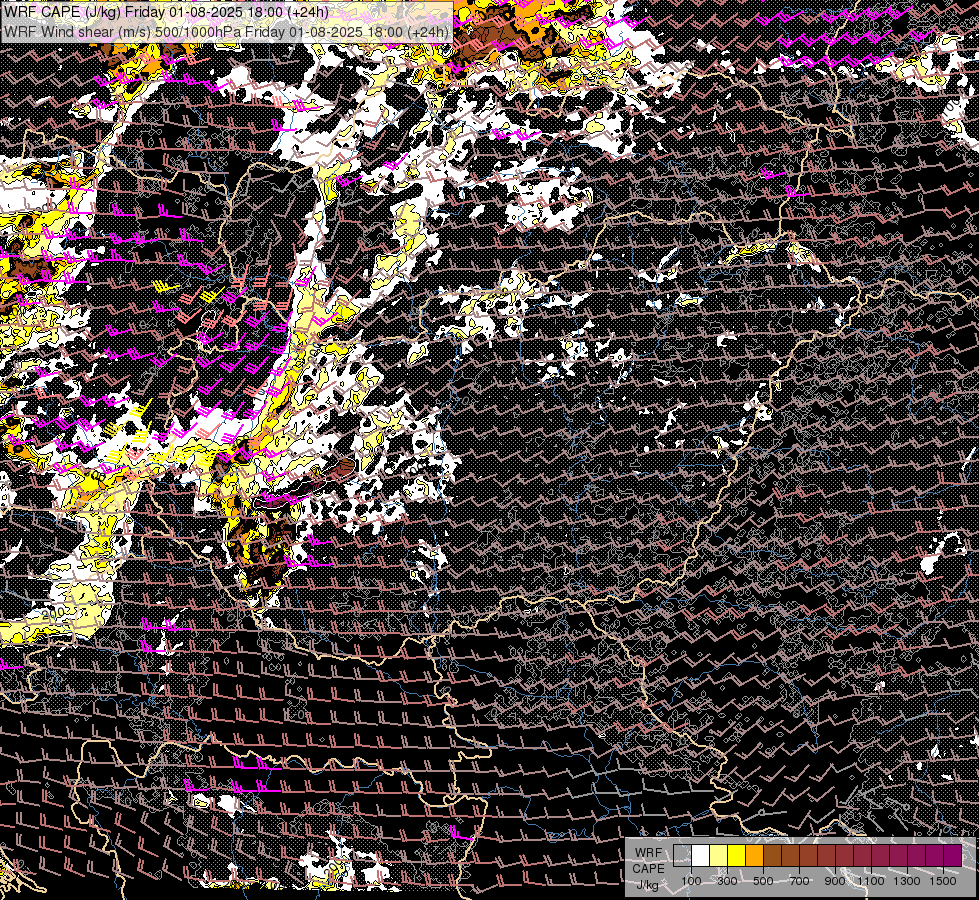
Task: Click the legend label '1100'
Action: (871, 881)
